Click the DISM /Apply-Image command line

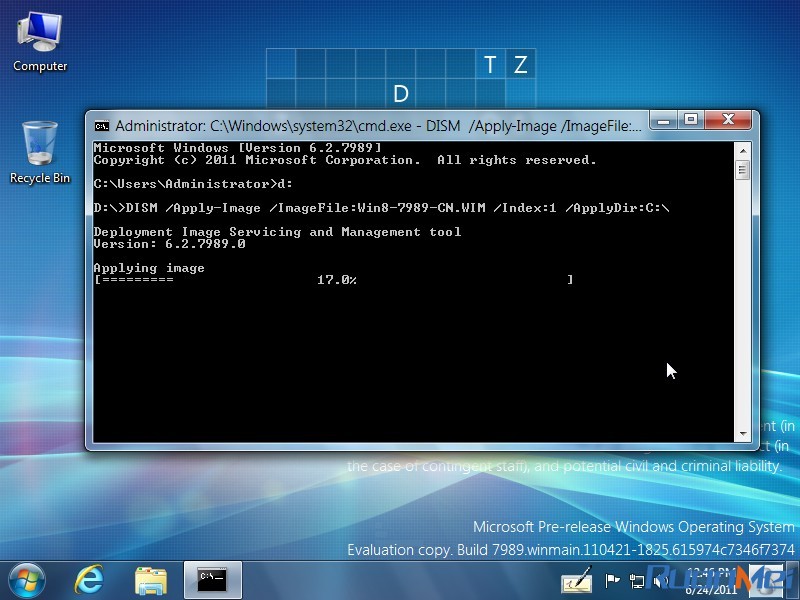pos(381,208)
